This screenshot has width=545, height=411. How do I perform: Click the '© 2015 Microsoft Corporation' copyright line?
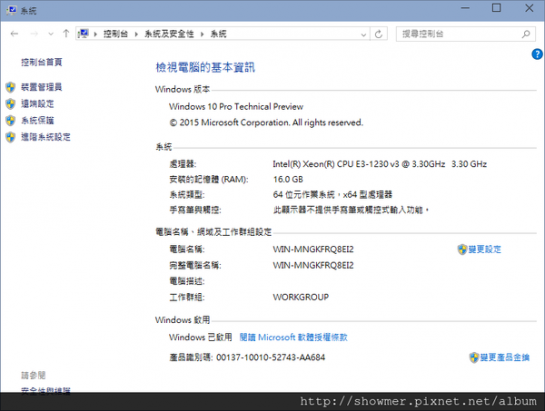click(x=266, y=122)
